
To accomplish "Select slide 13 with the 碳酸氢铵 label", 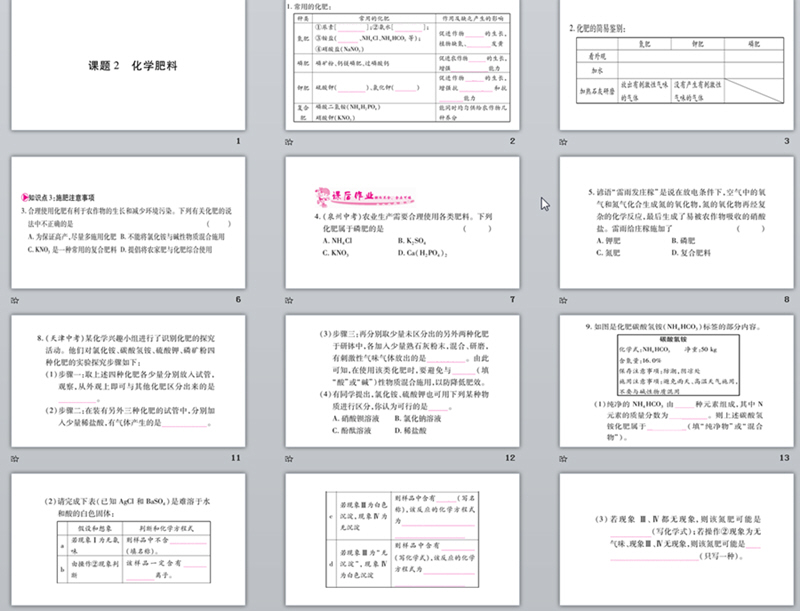I will tap(675, 380).
